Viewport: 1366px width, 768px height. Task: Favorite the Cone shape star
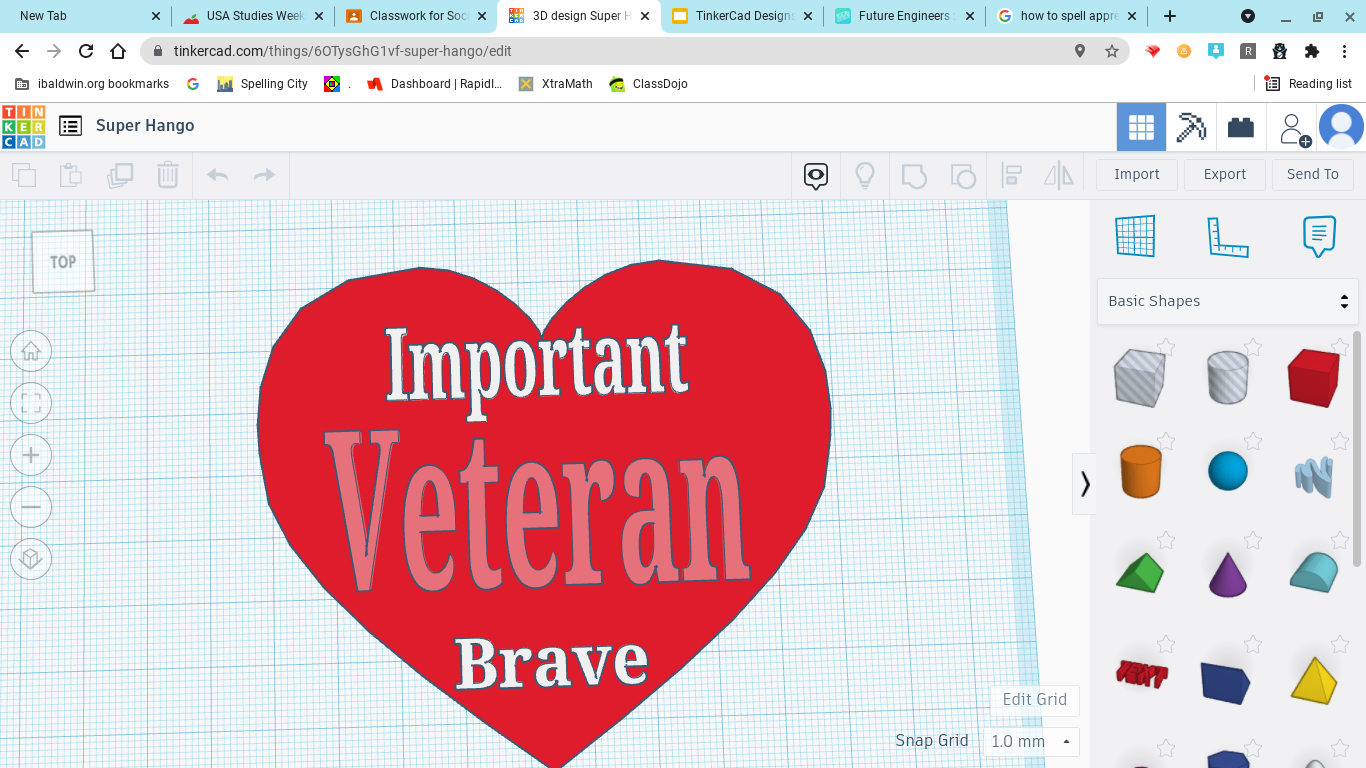1253,541
